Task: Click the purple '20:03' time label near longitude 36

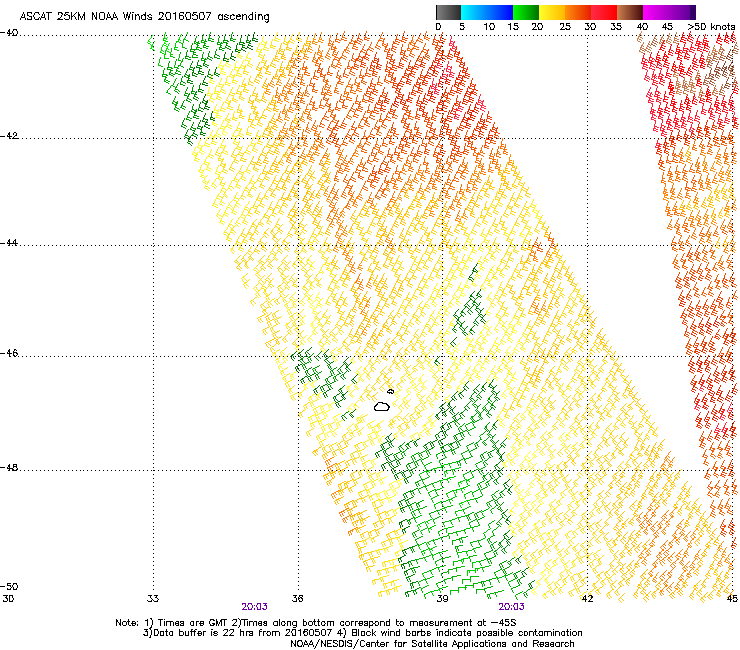Action: pos(254,607)
